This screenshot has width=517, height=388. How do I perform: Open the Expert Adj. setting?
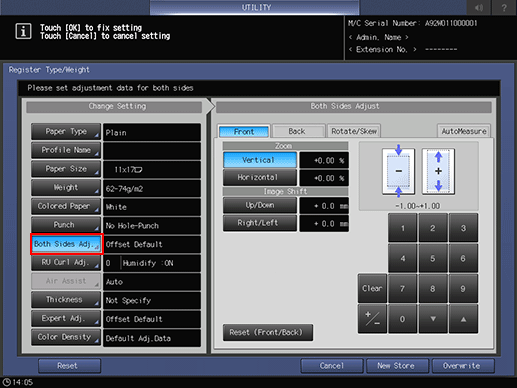point(66,318)
